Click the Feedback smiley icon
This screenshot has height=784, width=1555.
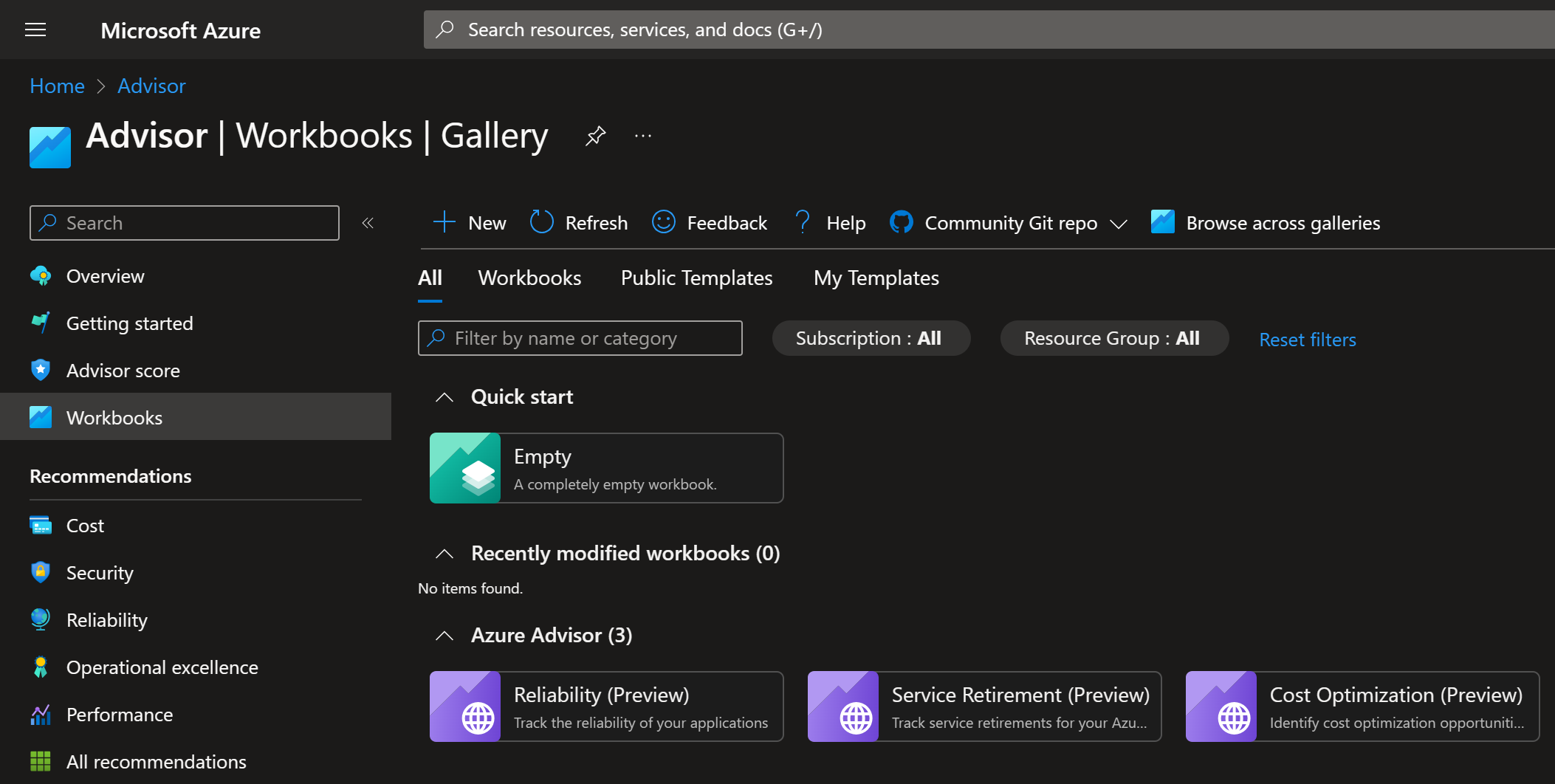pyautogui.click(x=664, y=222)
